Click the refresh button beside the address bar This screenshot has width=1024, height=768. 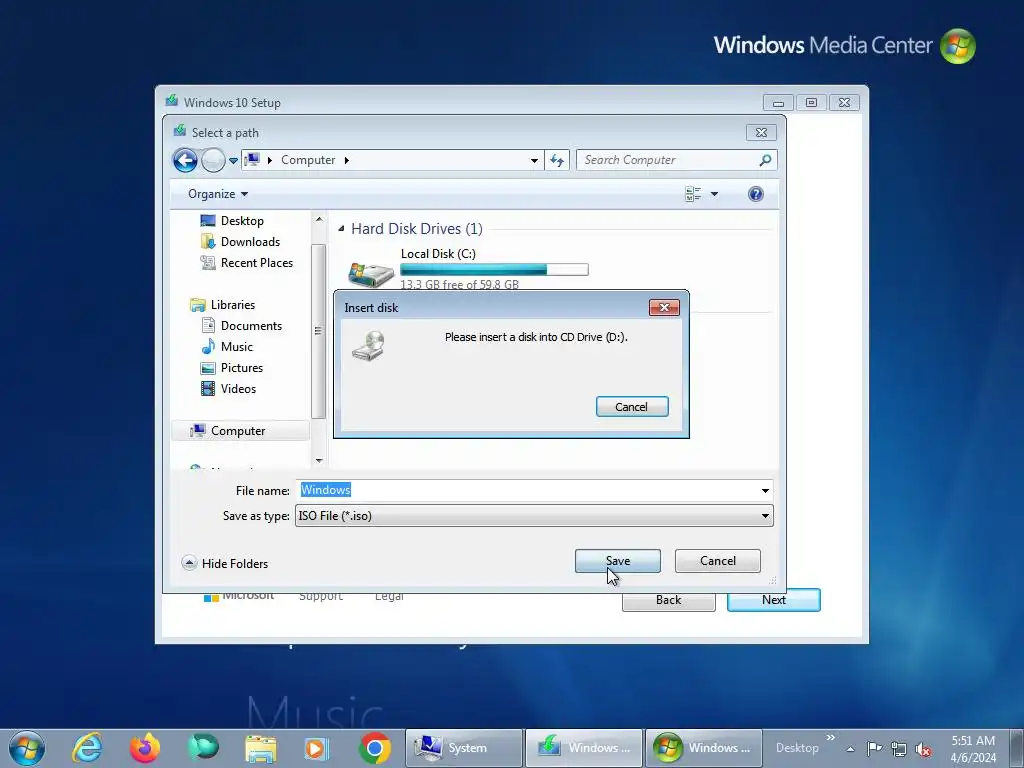click(x=556, y=160)
